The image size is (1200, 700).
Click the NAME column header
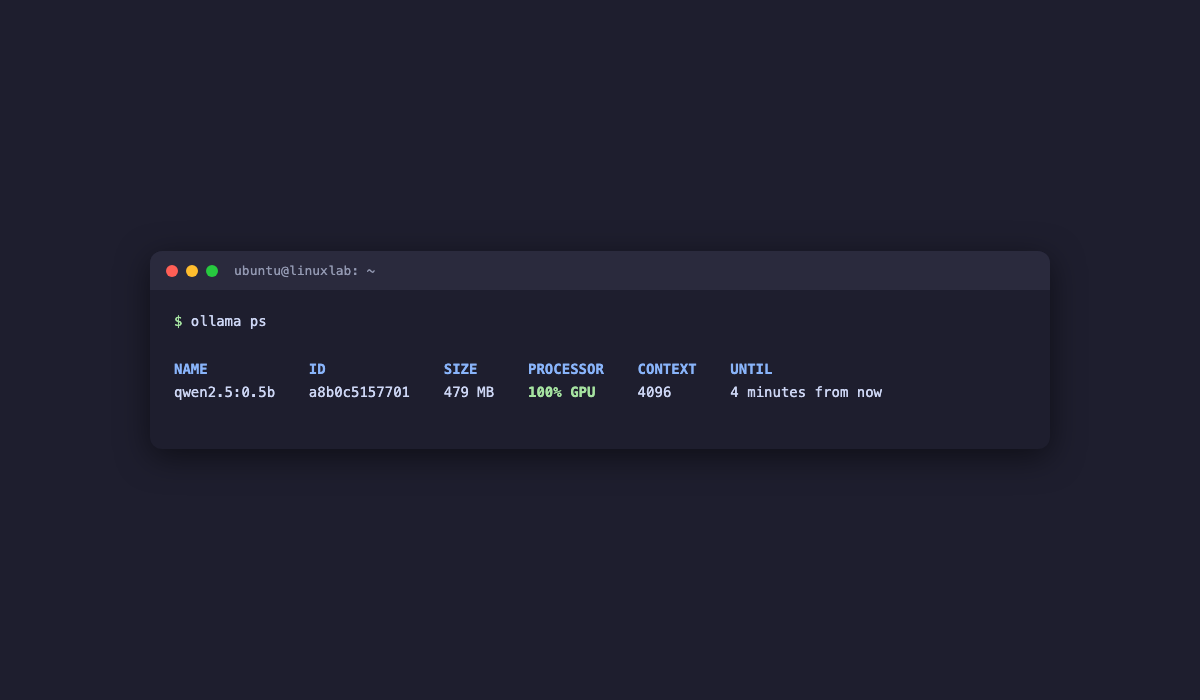[x=191, y=369]
